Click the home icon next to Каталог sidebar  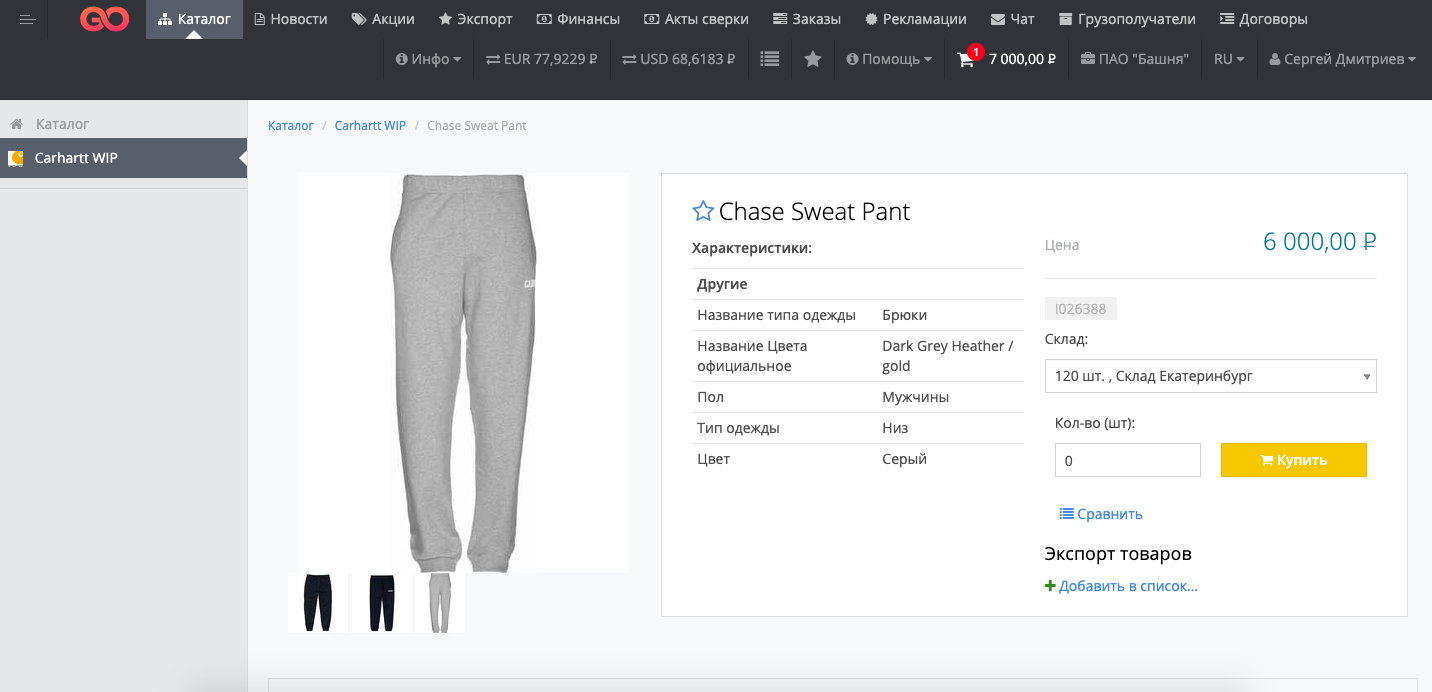[x=16, y=124]
